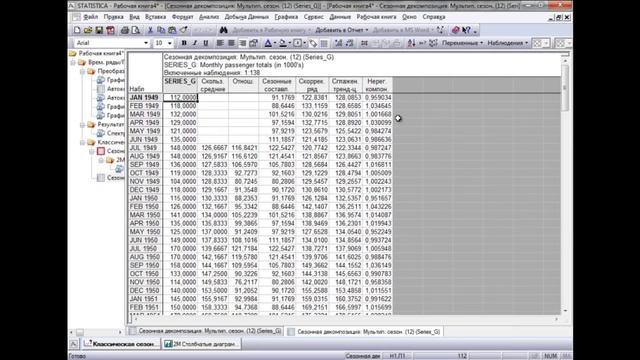Open the borders dropdown arrow
This screenshot has width=640, height=360.
(304, 43)
